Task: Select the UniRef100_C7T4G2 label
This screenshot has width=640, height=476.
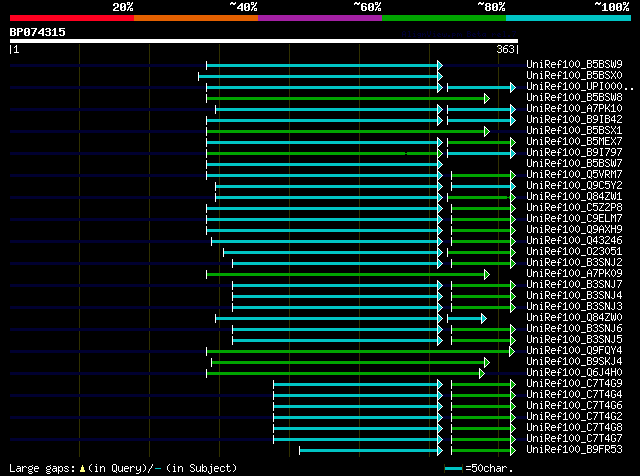Action: 574,417
